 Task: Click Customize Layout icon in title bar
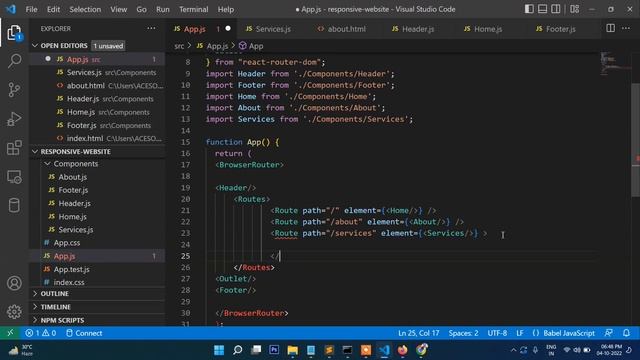(x=575, y=9)
